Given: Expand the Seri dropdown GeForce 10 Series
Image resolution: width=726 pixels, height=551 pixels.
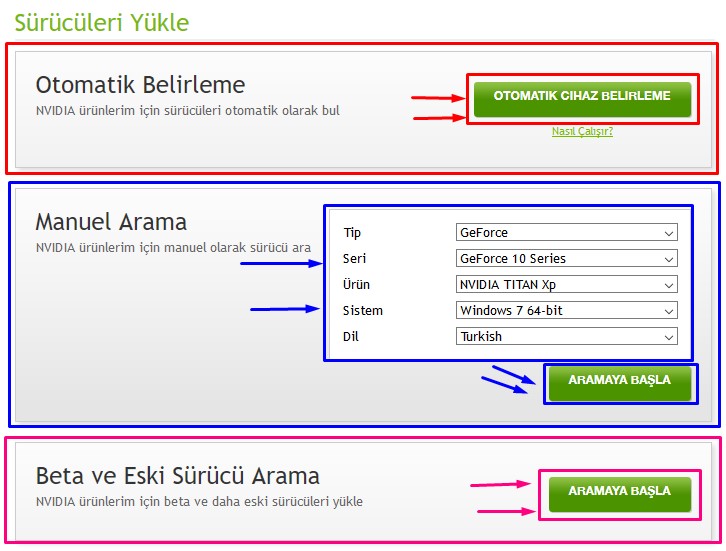Looking at the screenshot, I should point(567,258).
